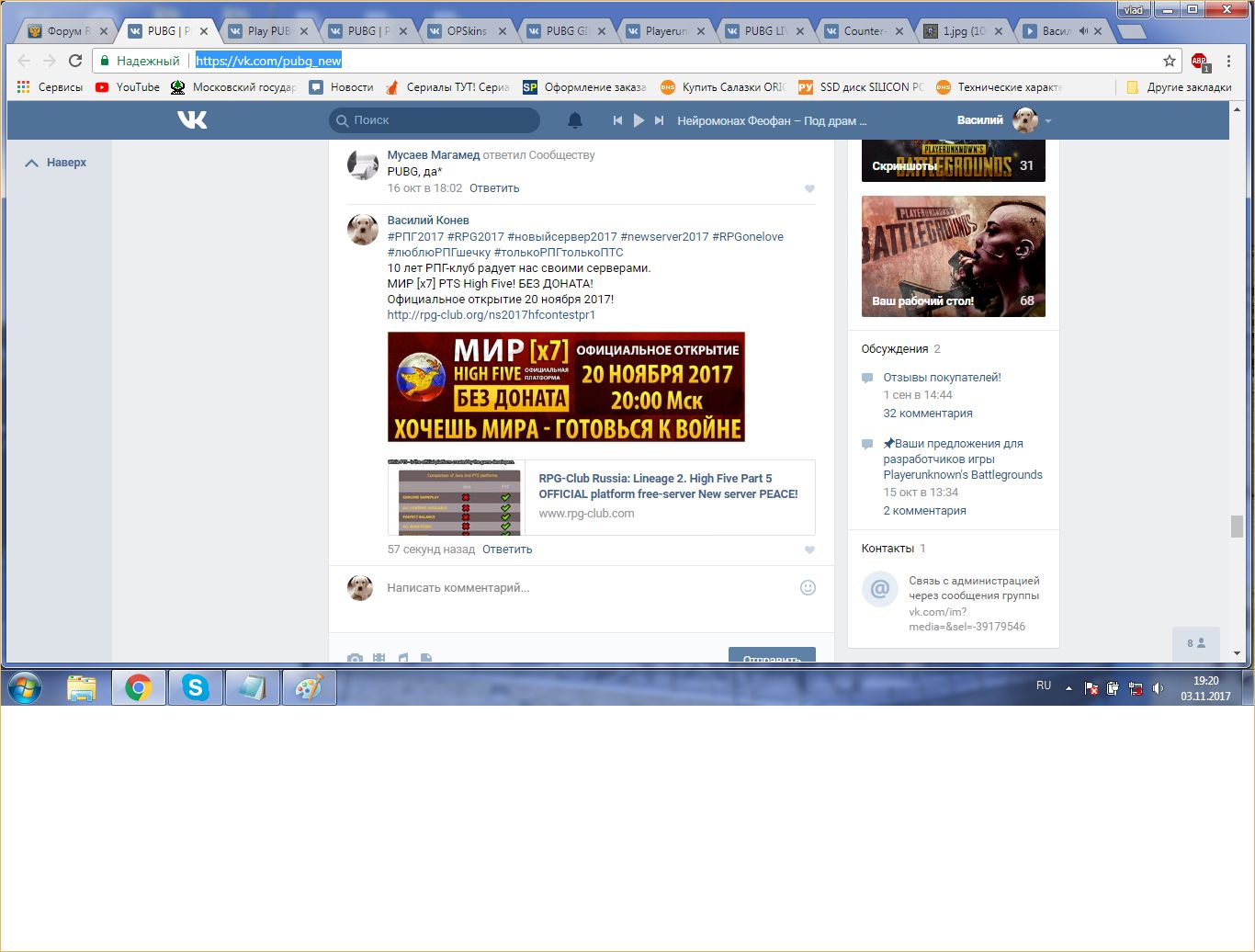This screenshot has height=952, width=1255.
Task: Switch to the Counter tab
Action: [863, 30]
